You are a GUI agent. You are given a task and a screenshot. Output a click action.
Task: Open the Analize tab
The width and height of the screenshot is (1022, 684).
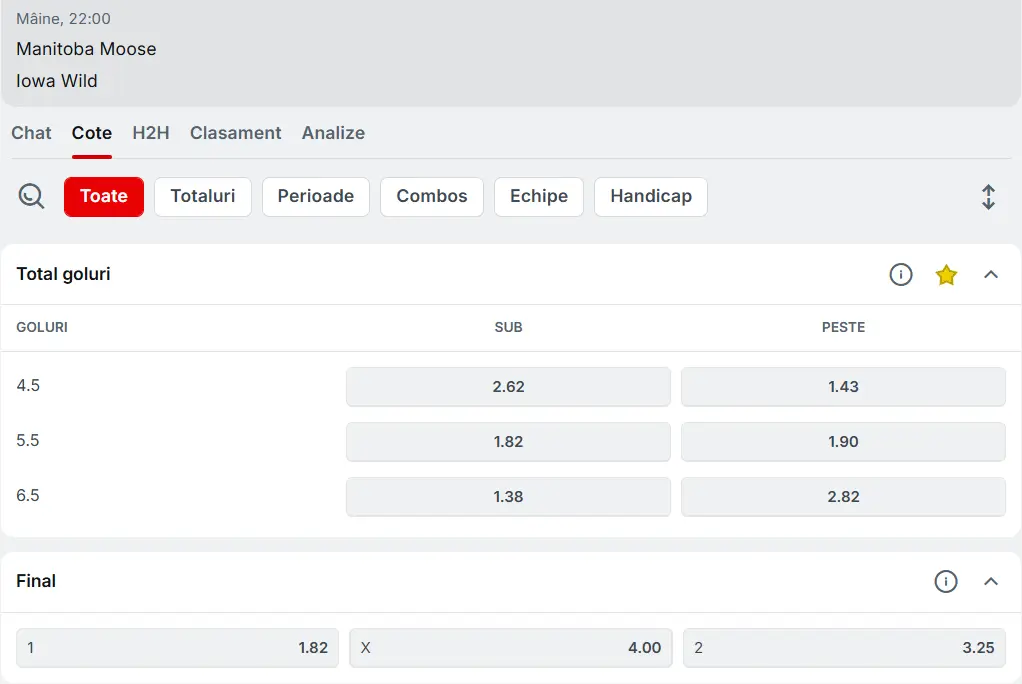click(333, 133)
